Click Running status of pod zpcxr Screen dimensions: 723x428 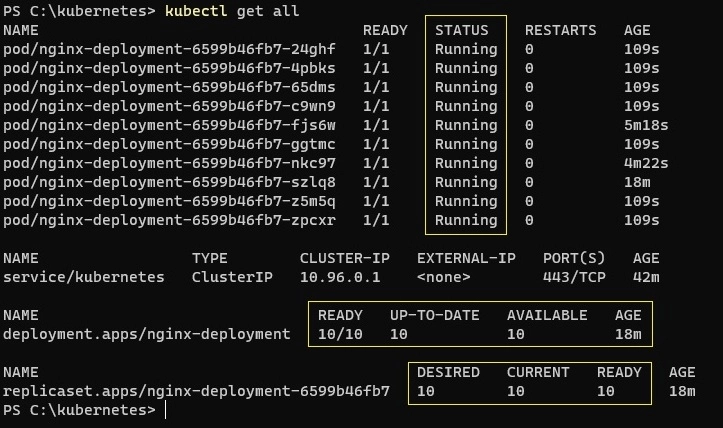(x=466, y=220)
